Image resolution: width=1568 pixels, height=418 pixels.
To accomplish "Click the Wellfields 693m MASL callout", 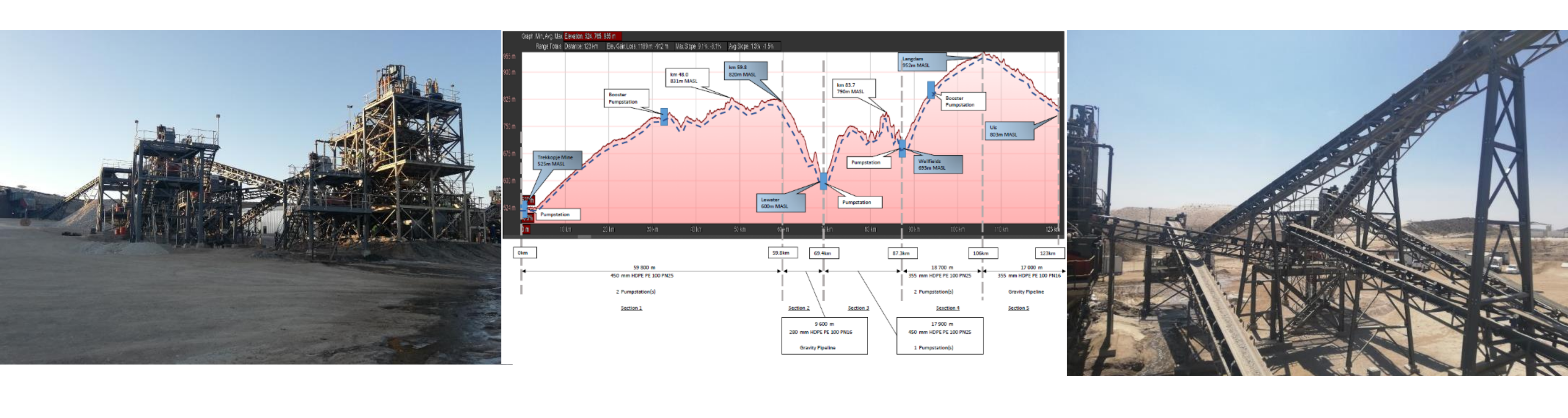I will click(x=937, y=165).
